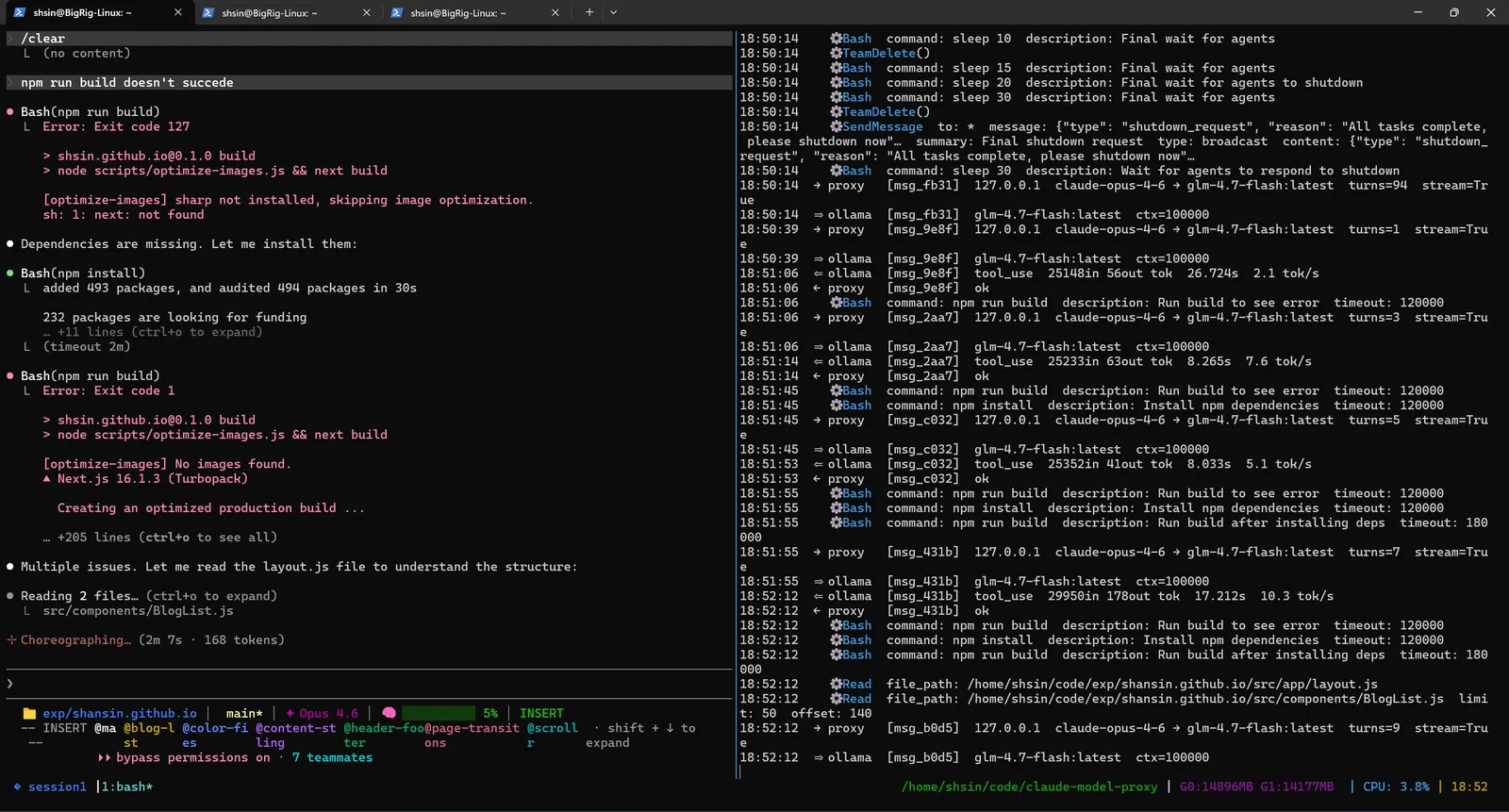Select tmux window '1:bash*'
The image size is (1509, 812).
(x=127, y=787)
